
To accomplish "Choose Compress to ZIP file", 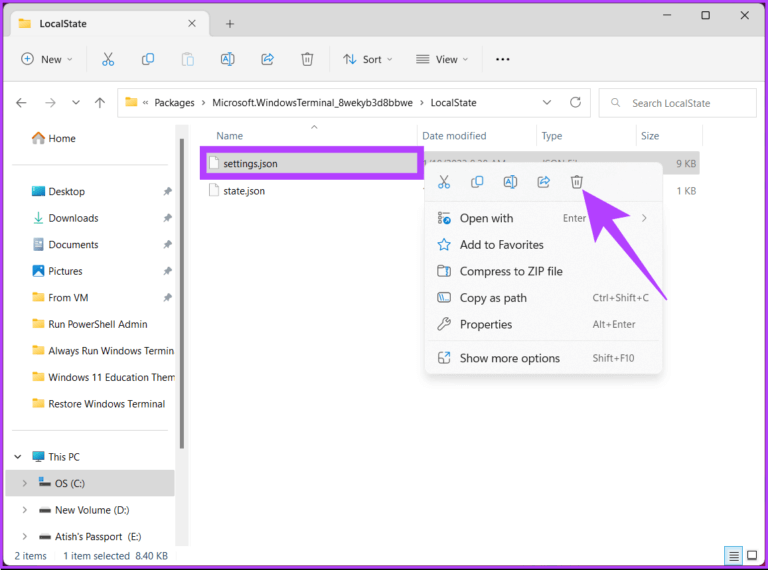I will 543,271.
